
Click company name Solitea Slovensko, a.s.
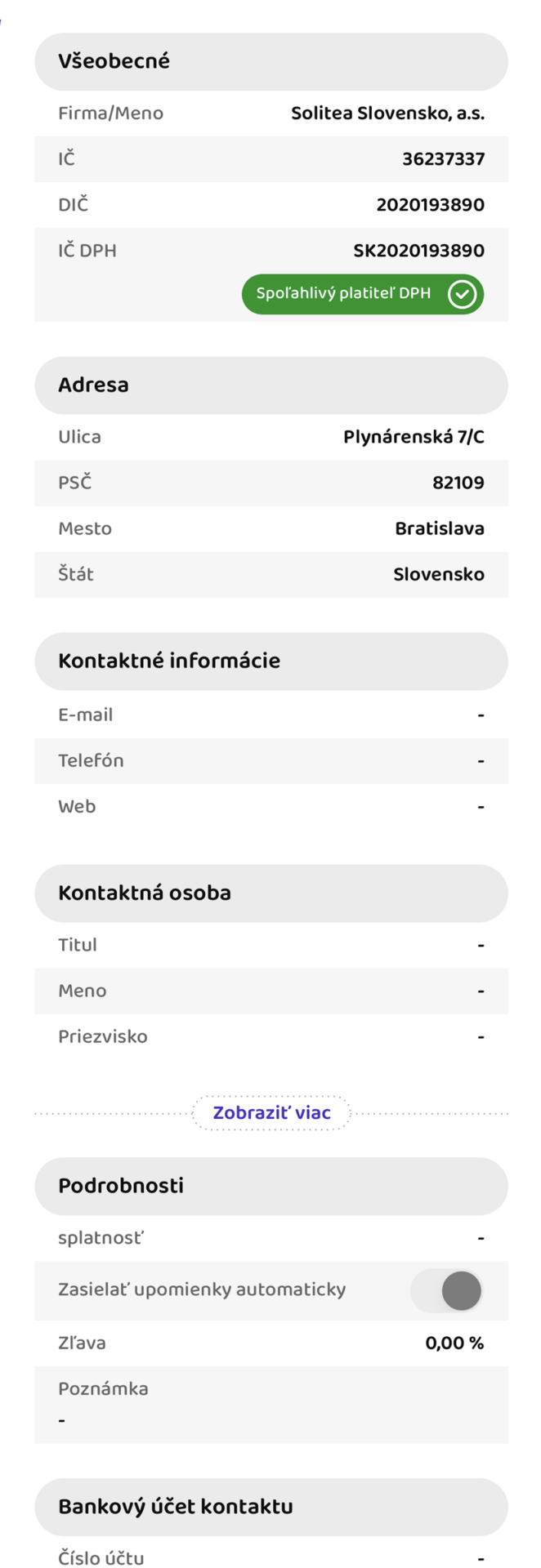point(387,114)
